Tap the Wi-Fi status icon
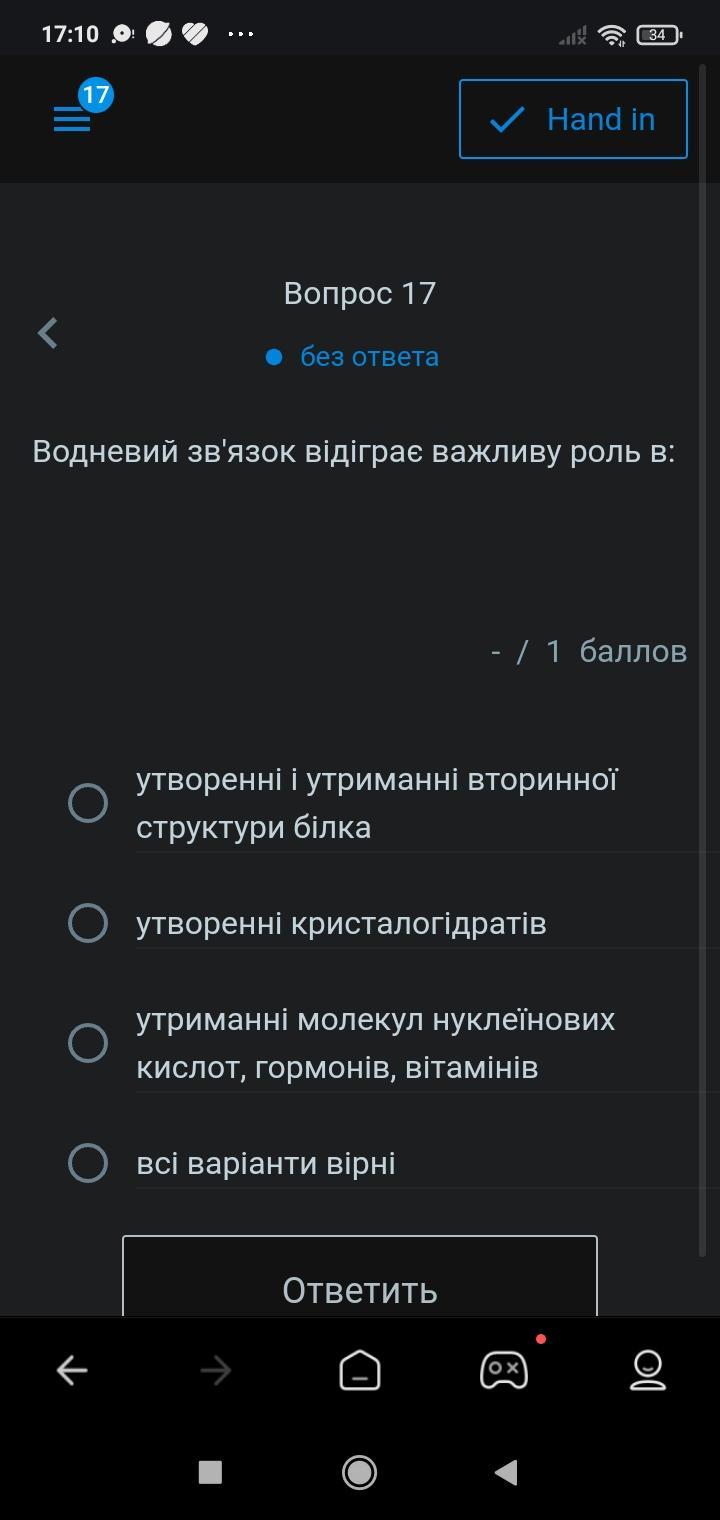This screenshot has width=720, height=1520. [612, 35]
